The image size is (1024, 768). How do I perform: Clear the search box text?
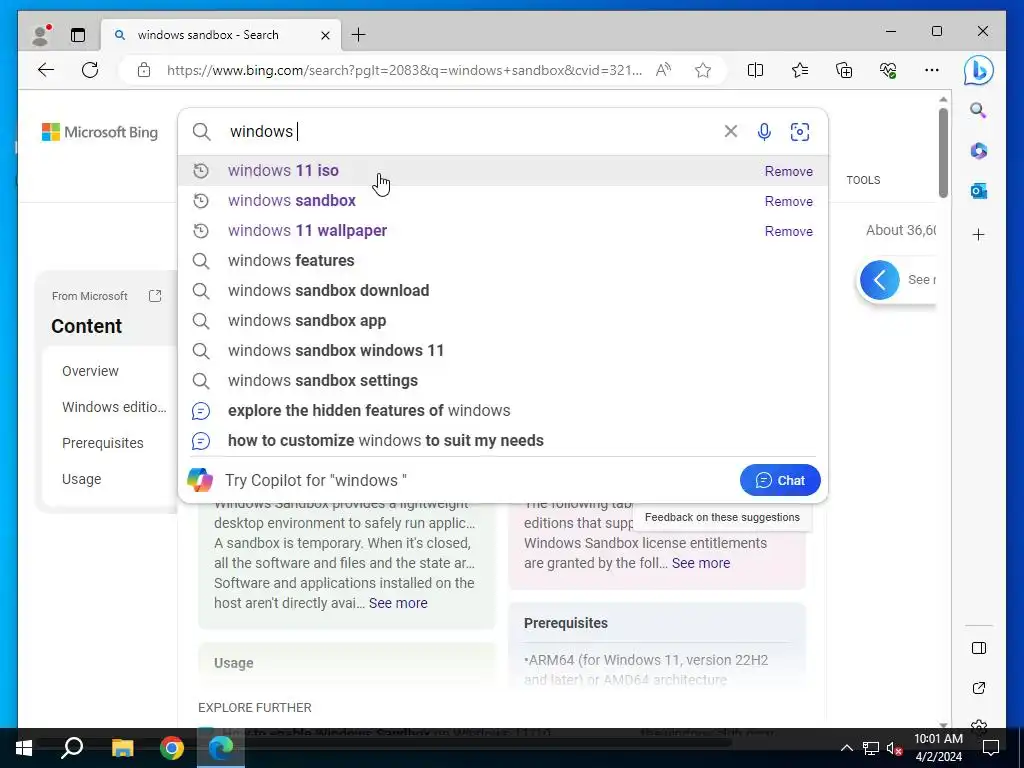tap(731, 131)
